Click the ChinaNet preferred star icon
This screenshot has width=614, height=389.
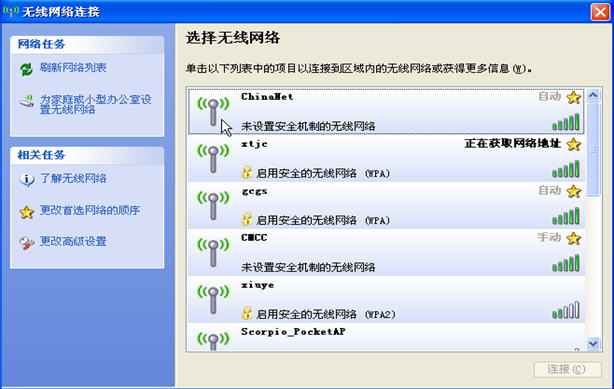[x=574, y=97]
